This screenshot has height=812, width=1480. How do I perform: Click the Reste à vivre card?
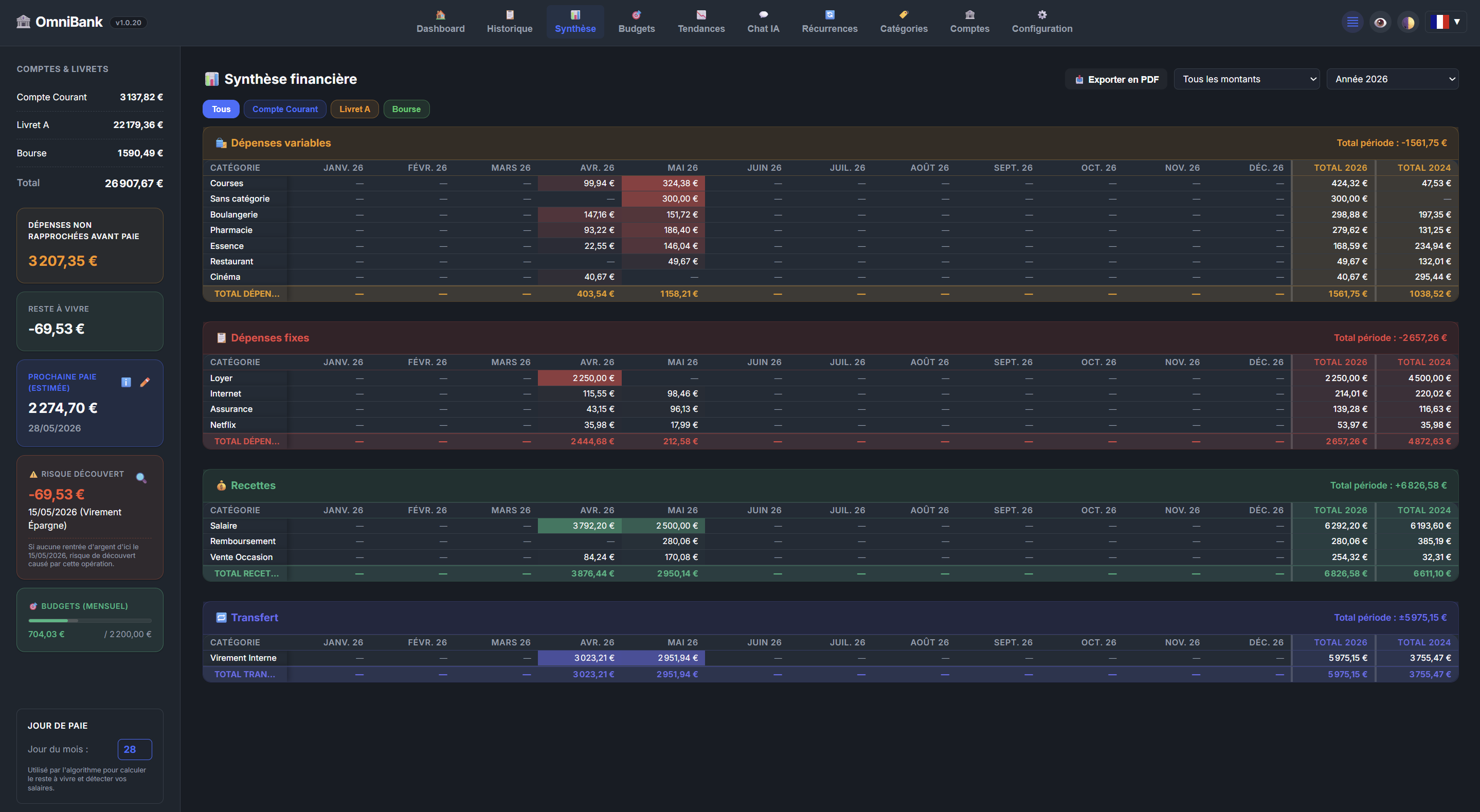click(90, 321)
